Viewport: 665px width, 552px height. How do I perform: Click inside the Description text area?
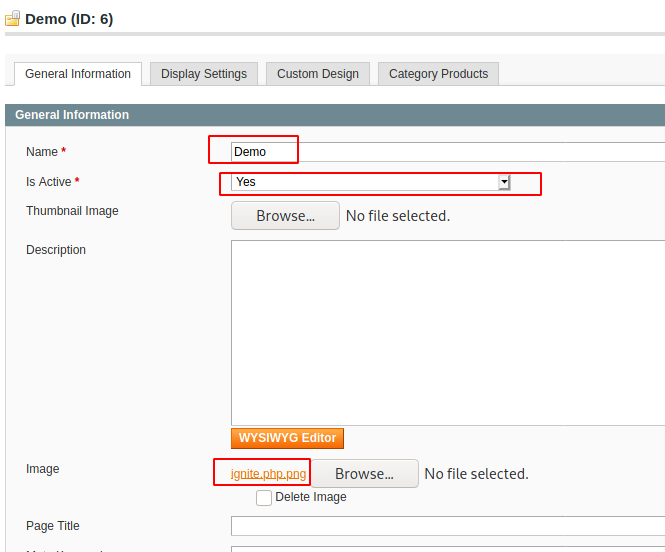click(448, 333)
